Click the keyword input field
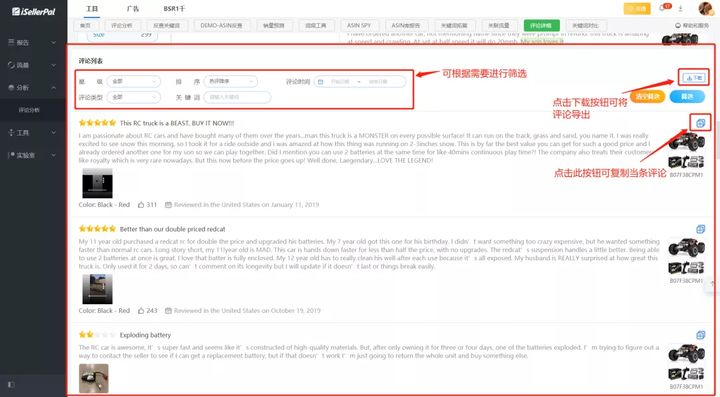This screenshot has height=397, width=720. [x=237, y=97]
